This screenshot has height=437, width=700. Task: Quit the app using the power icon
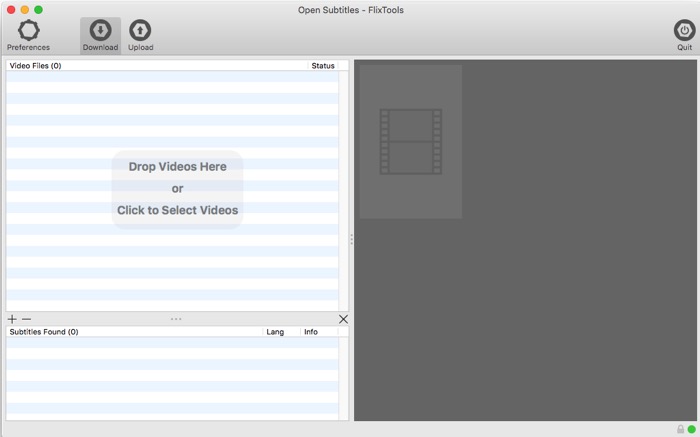point(684,31)
